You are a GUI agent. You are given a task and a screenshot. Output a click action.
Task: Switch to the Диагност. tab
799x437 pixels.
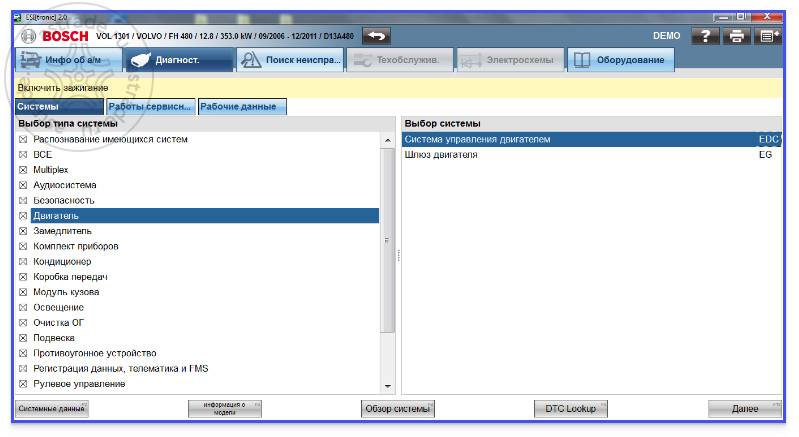pyautogui.click(x=179, y=60)
